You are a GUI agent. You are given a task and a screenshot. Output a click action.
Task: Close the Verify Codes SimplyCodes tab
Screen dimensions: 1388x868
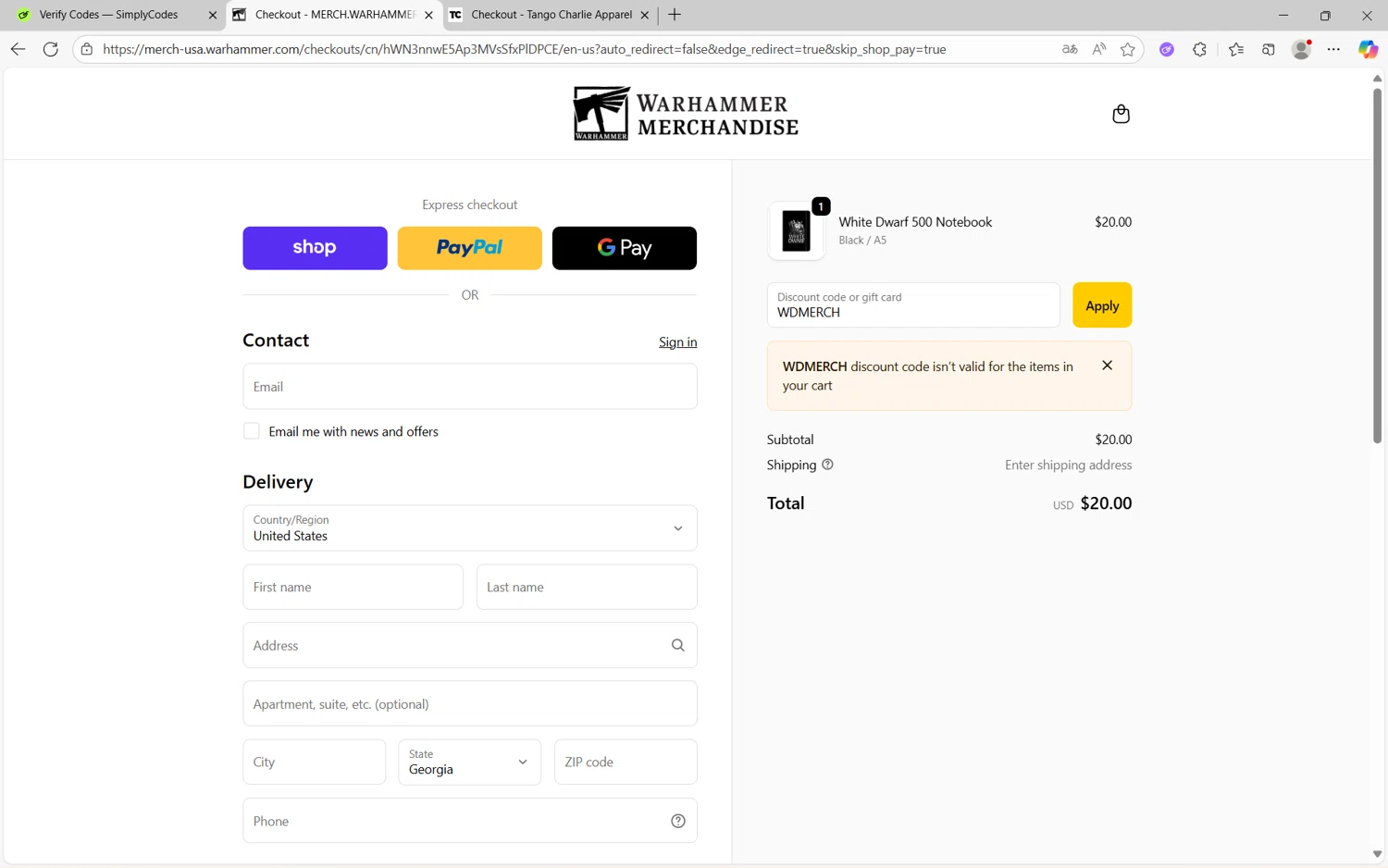click(212, 15)
